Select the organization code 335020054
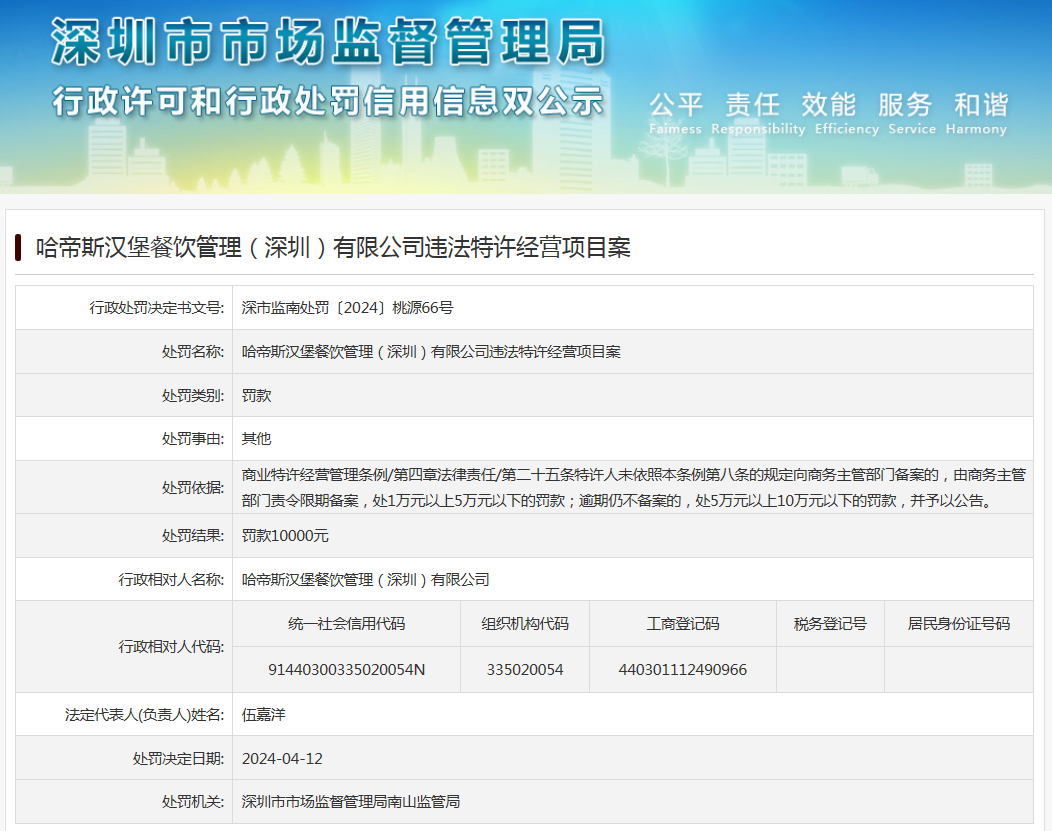The width and height of the screenshot is (1052, 831). (525, 669)
